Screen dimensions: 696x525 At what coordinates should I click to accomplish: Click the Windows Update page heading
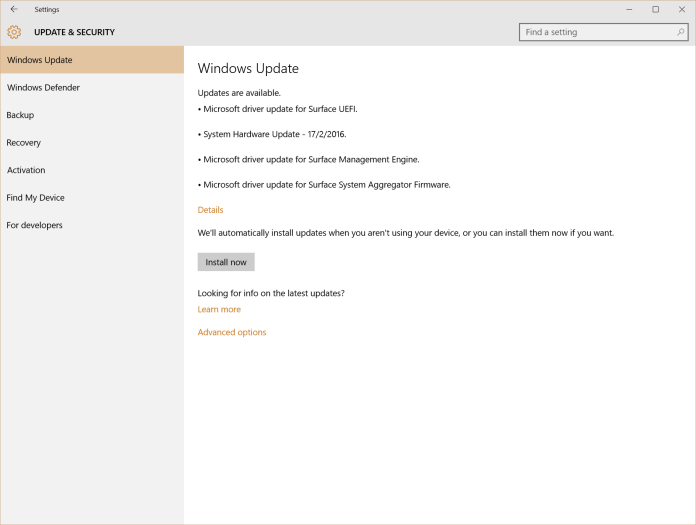pos(248,68)
